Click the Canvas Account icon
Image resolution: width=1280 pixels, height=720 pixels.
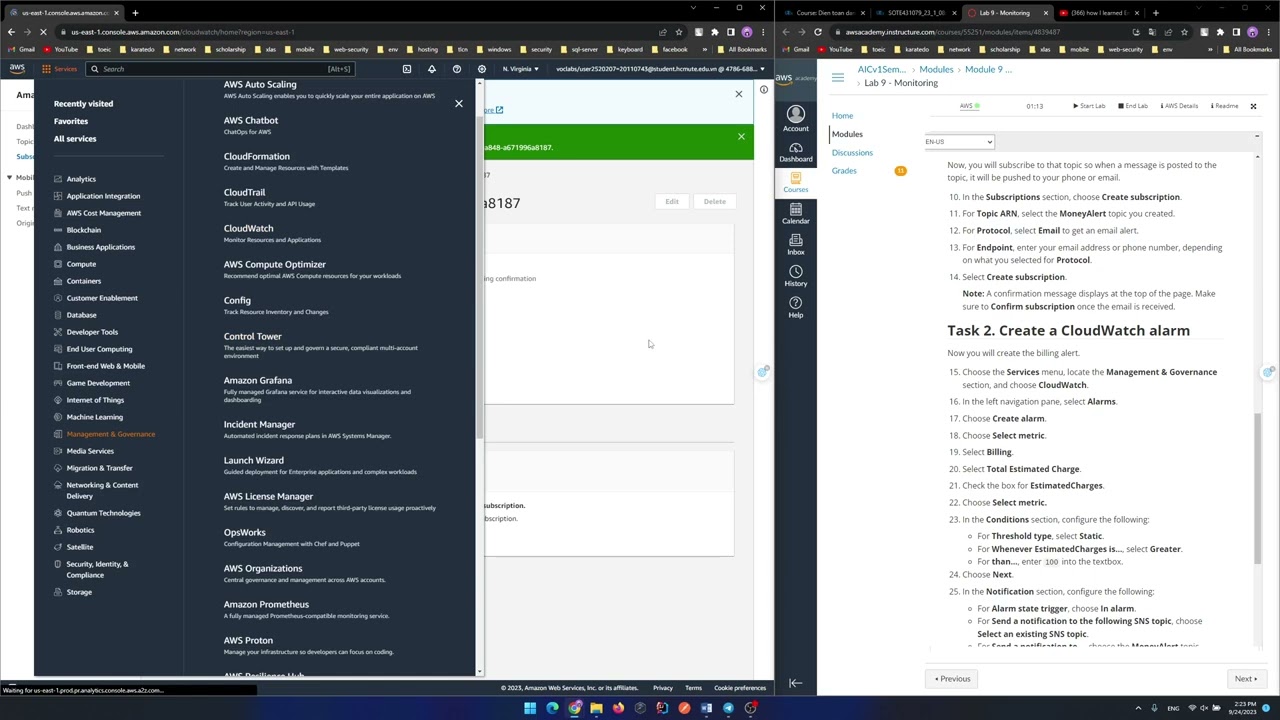(x=796, y=118)
